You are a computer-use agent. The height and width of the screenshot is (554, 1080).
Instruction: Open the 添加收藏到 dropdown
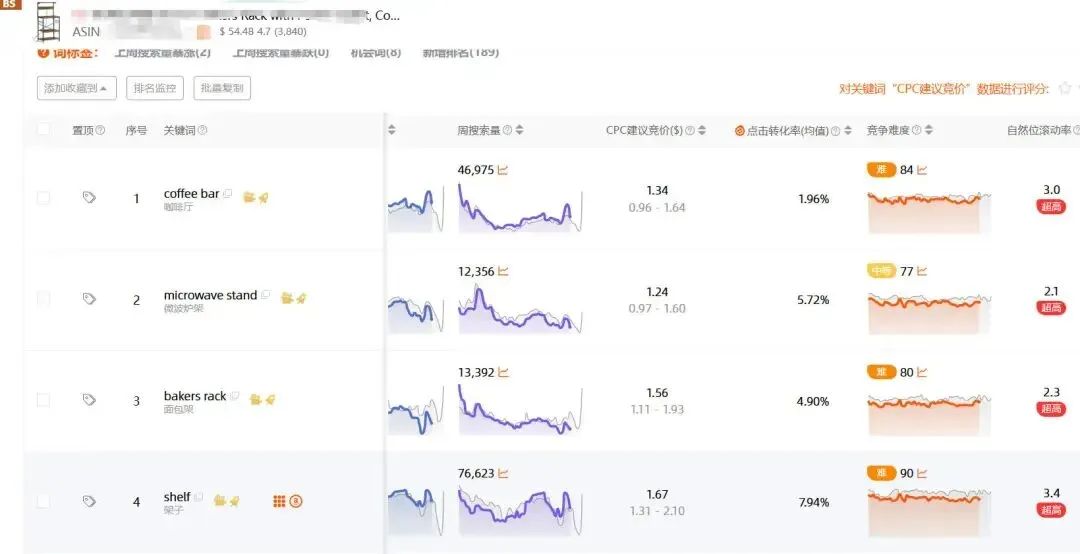click(76, 88)
